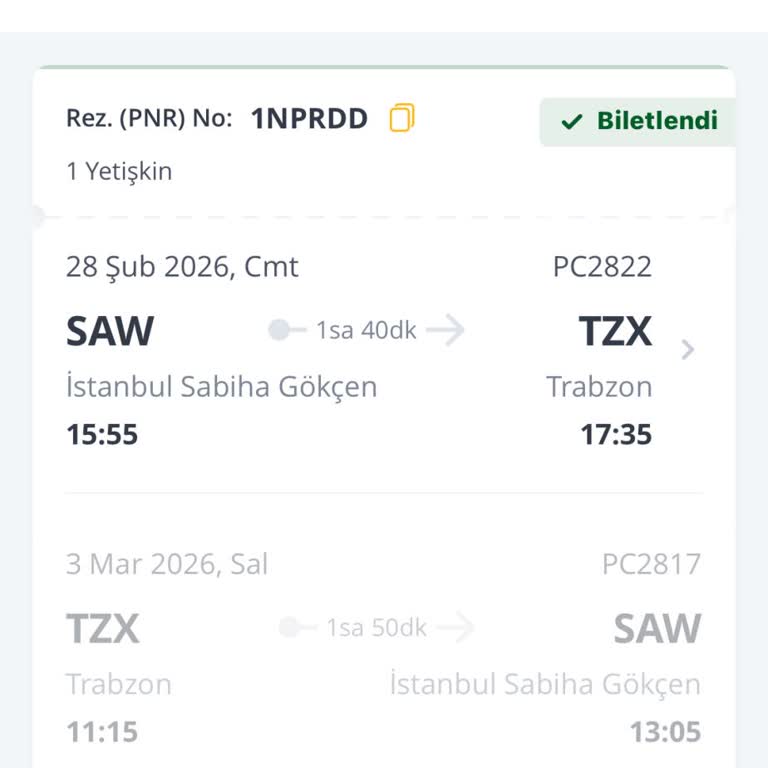
Task: Tap the 1 Yetişkin passenger label
Action: pyautogui.click(x=119, y=171)
